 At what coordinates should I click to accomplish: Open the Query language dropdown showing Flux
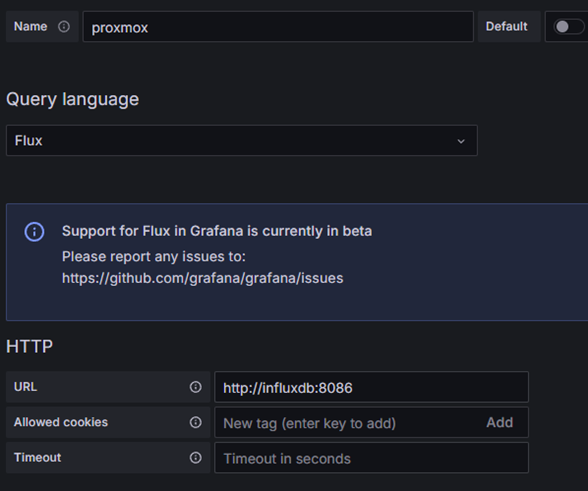242,141
